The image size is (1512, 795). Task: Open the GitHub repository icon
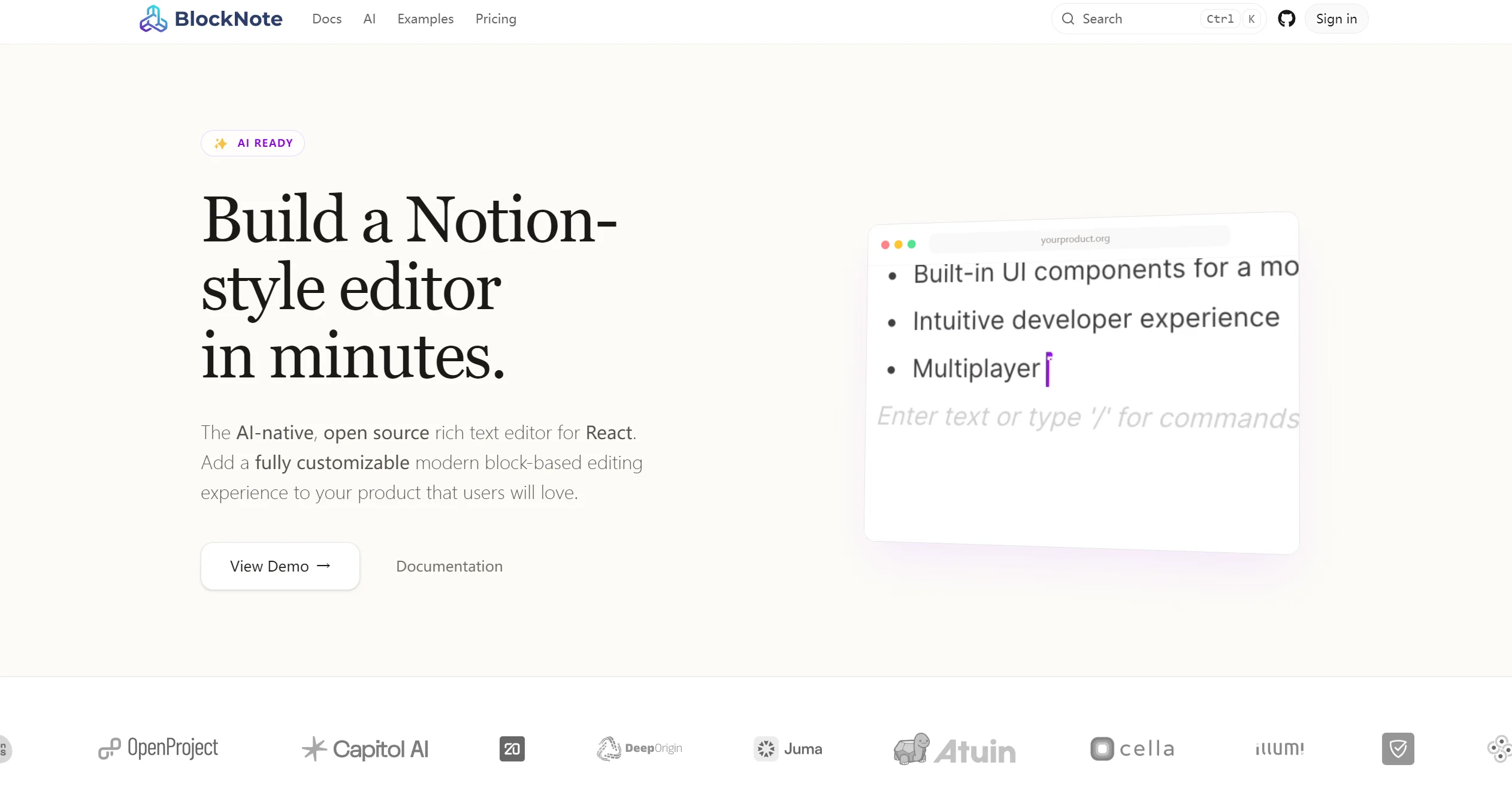point(1287,19)
